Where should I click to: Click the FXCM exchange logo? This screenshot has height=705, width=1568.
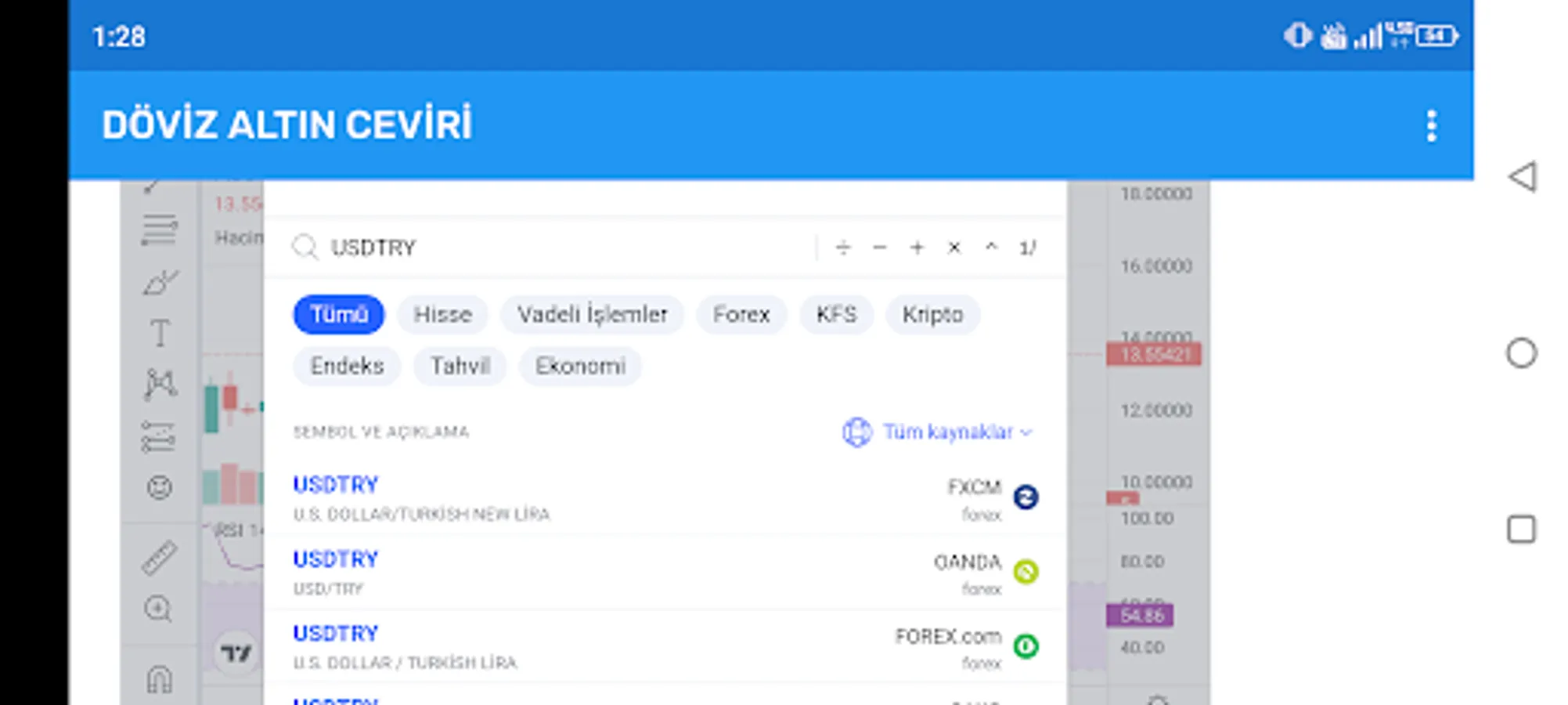point(1026,497)
